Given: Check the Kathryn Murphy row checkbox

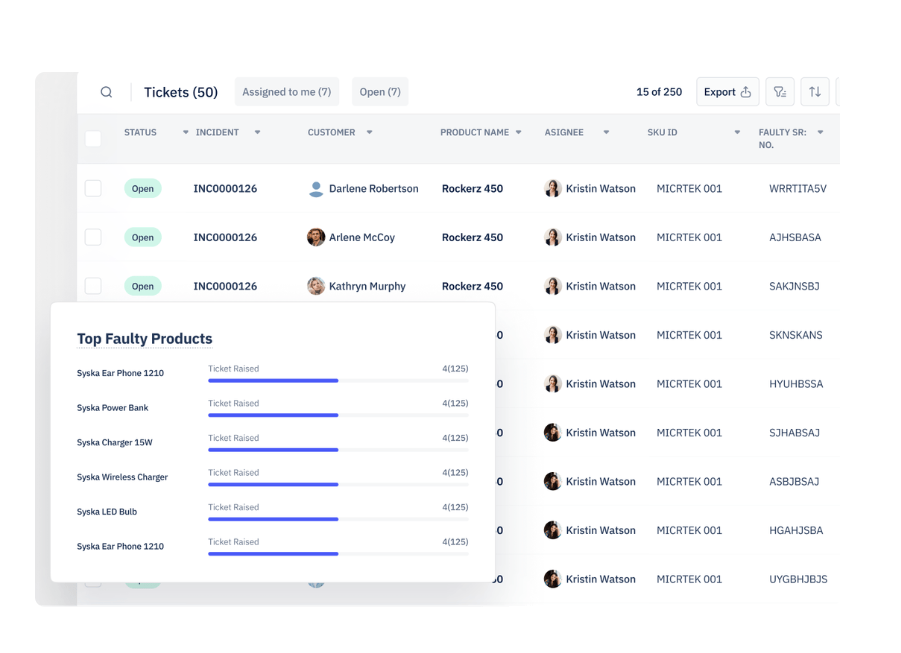Looking at the screenshot, I should [93, 286].
